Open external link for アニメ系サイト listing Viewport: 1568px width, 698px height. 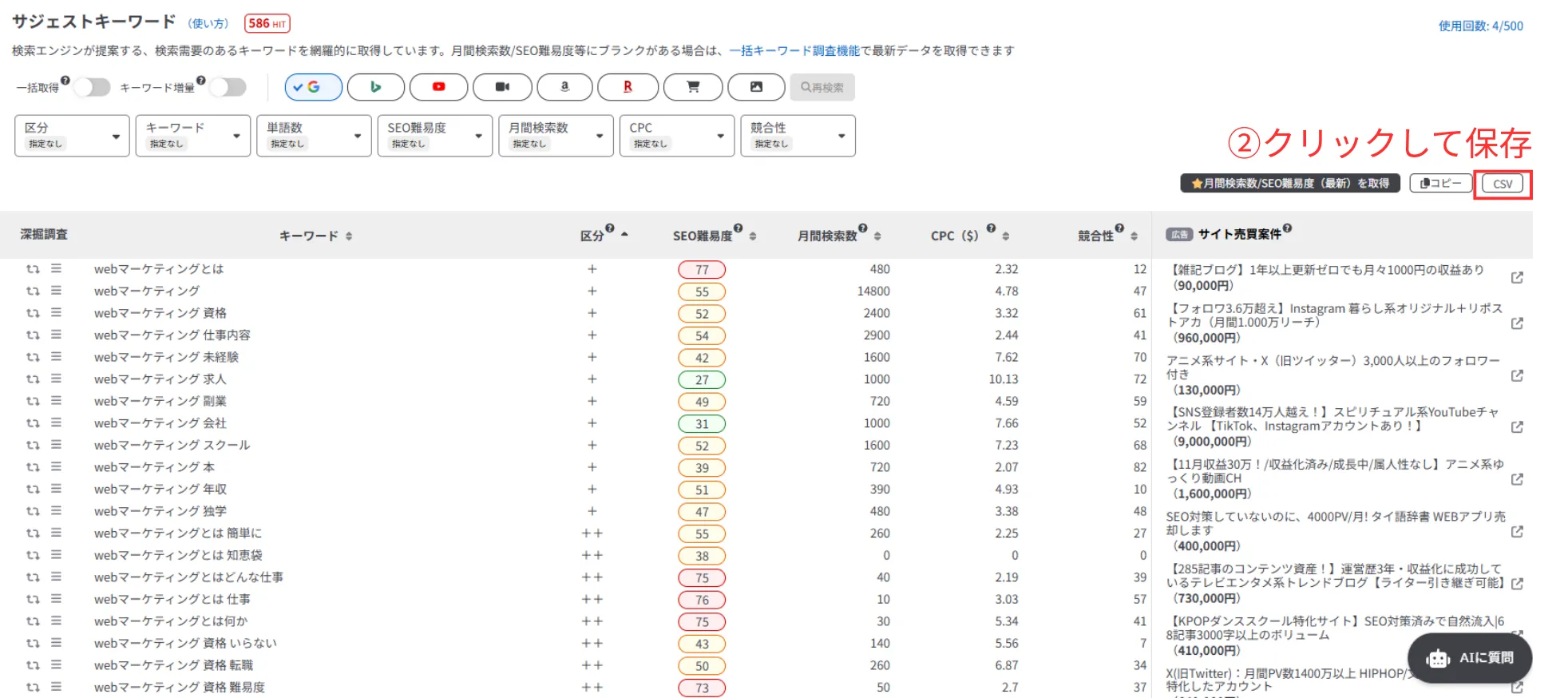tap(1517, 375)
